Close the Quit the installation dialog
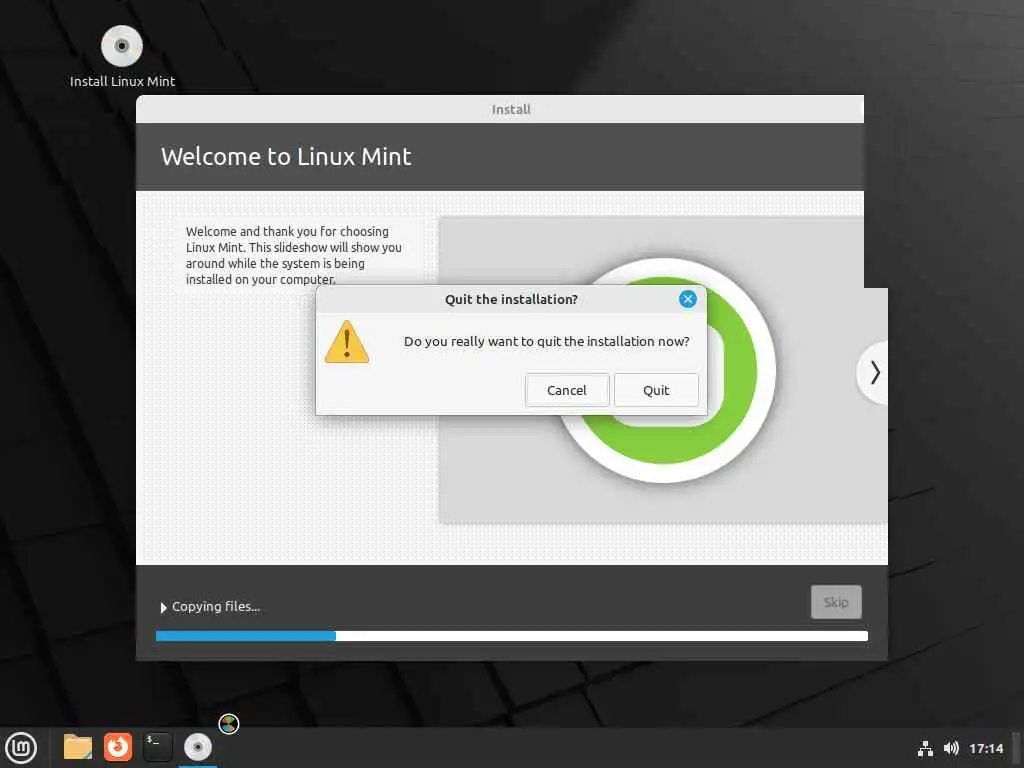Screen dimensions: 1024x768 coord(687,299)
